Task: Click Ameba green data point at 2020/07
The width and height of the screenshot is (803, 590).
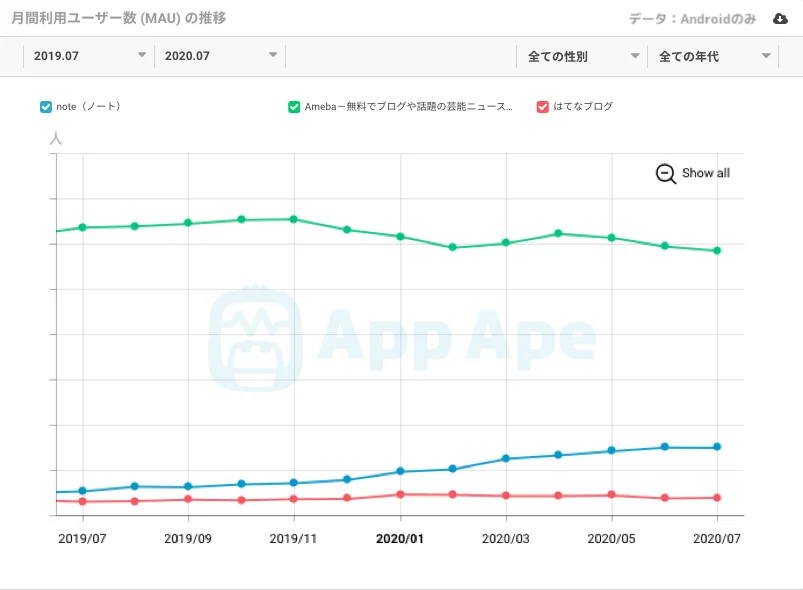Action: pos(717,250)
